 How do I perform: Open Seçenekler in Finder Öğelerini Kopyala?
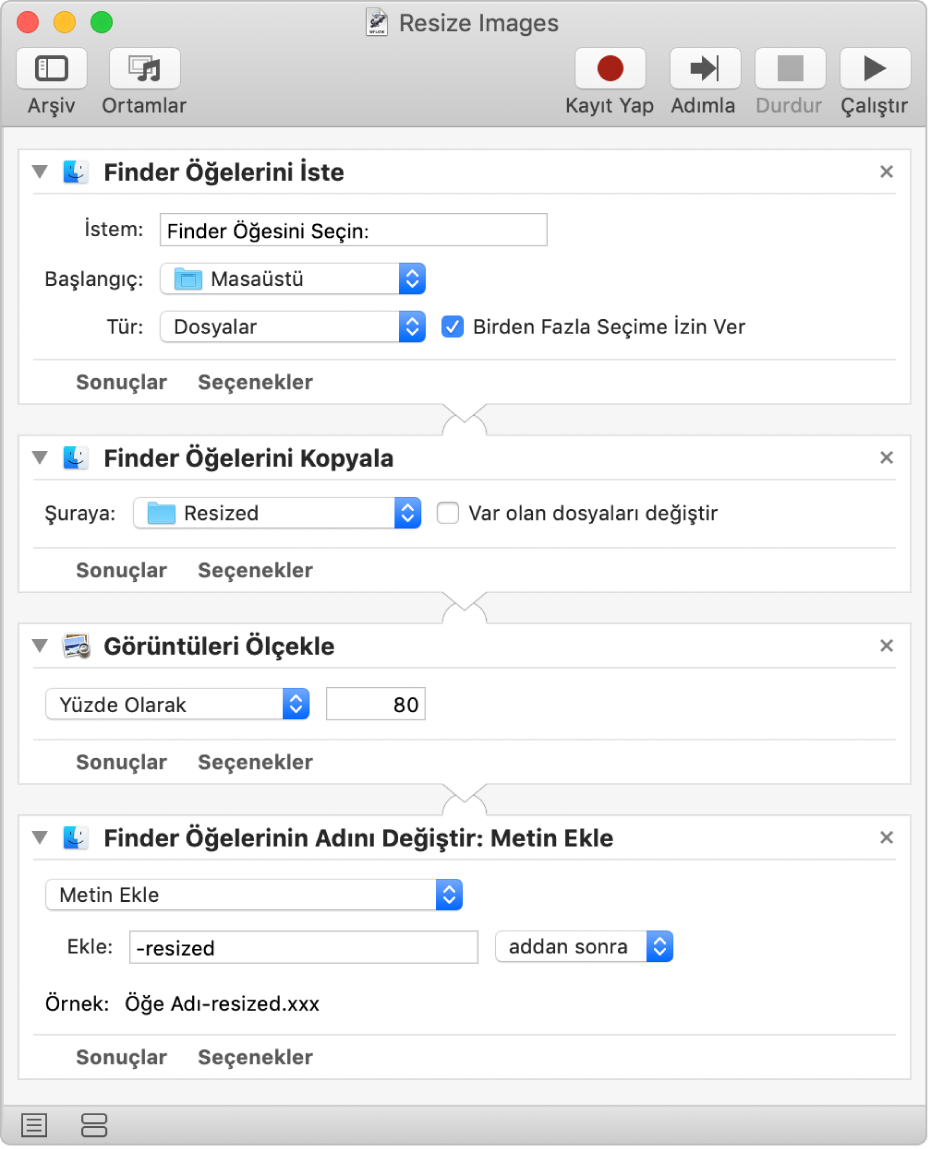(255, 570)
